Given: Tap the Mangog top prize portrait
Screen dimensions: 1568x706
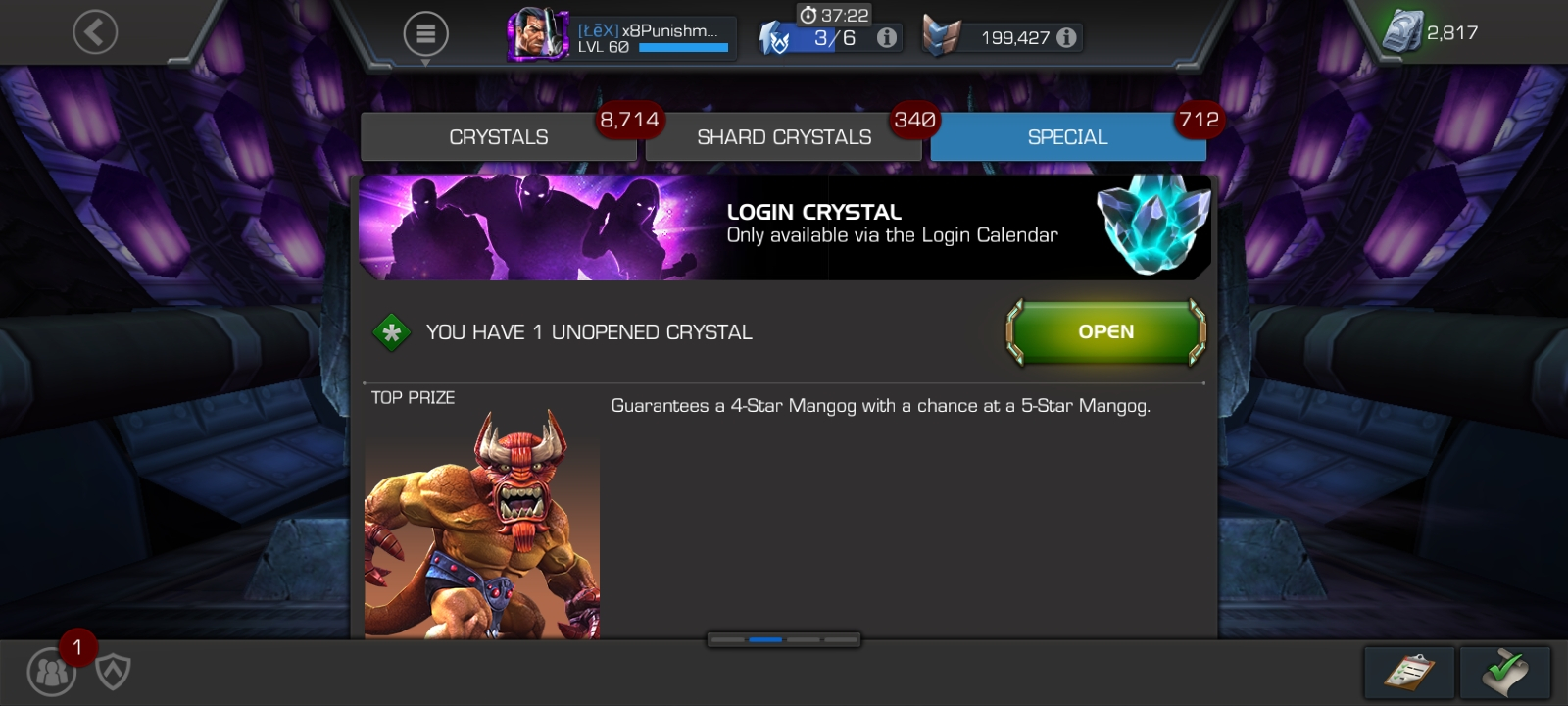Looking at the screenshot, I should pos(482,524).
